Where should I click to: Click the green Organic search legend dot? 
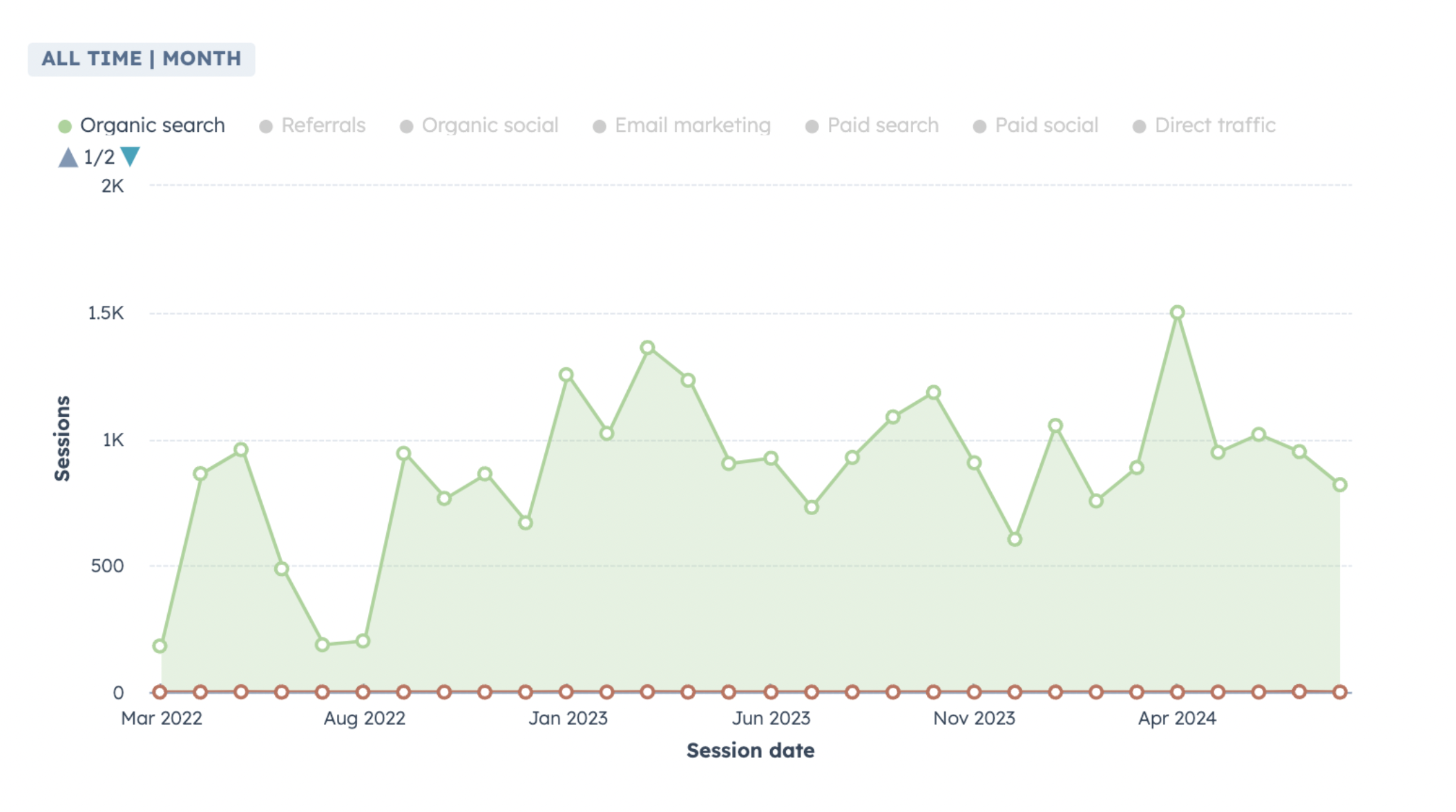point(65,126)
